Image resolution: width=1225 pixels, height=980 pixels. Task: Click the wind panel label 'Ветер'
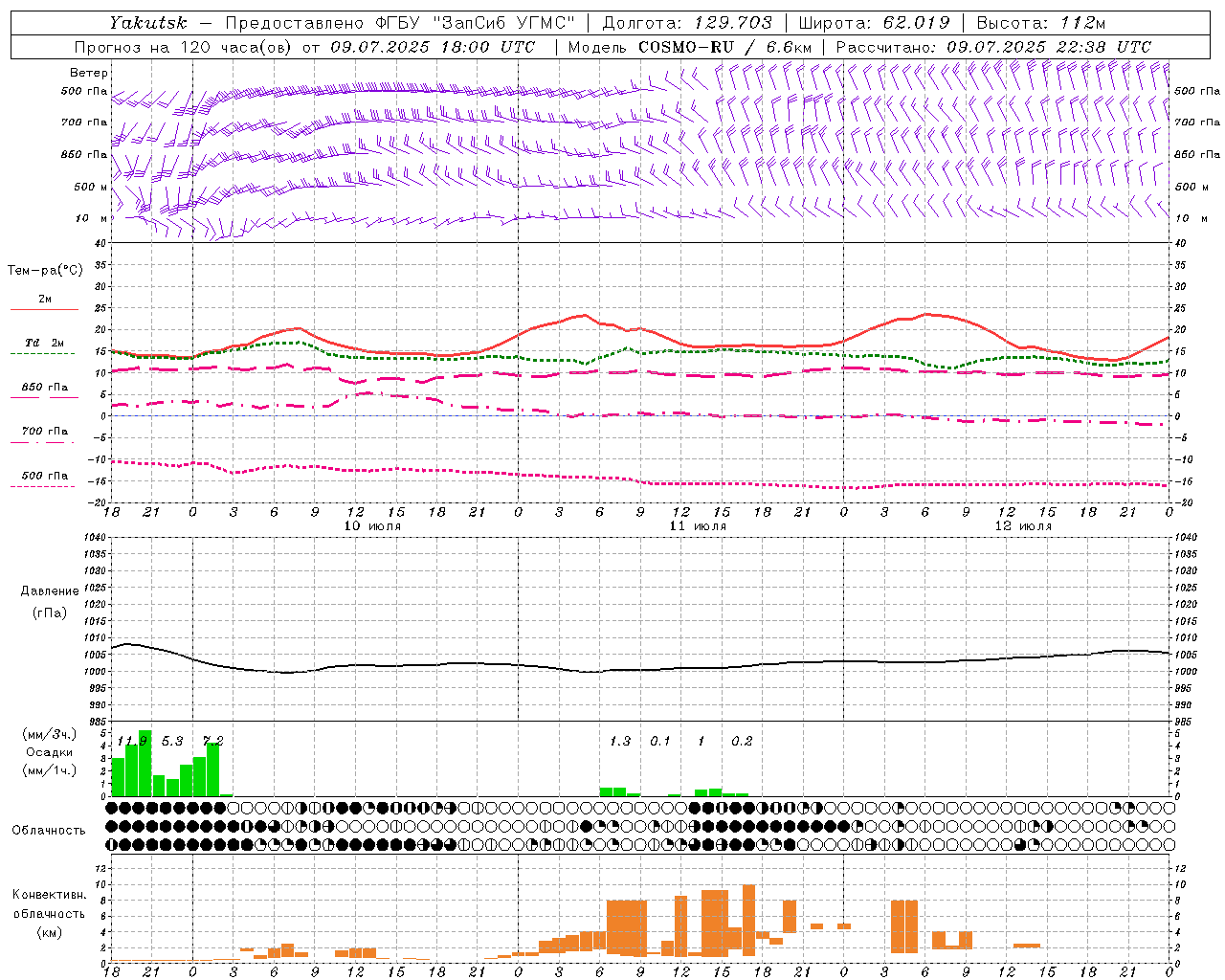coord(89,73)
